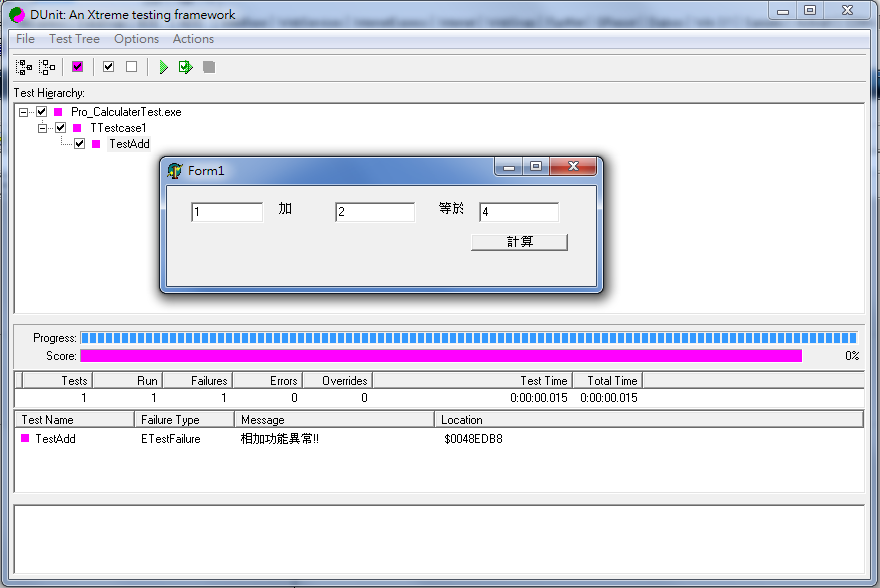880x588 pixels.
Task: Click the first number input field containing 1
Action: click(x=227, y=212)
